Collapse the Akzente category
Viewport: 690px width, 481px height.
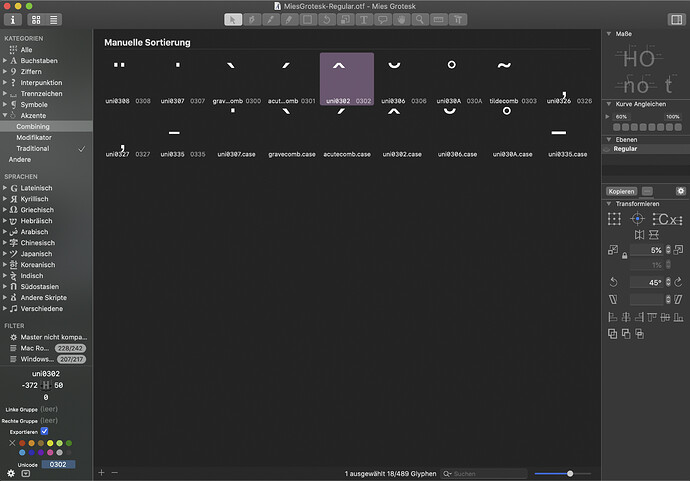coord(5,115)
